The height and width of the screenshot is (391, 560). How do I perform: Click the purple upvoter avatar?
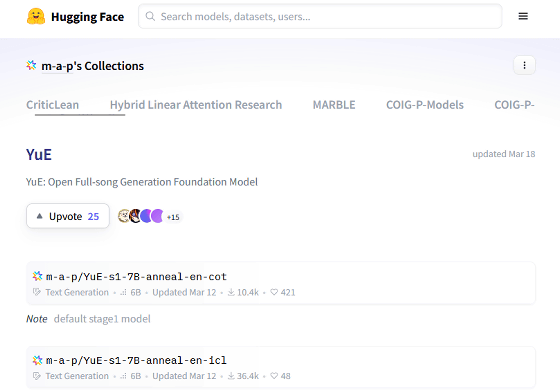(x=158, y=216)
